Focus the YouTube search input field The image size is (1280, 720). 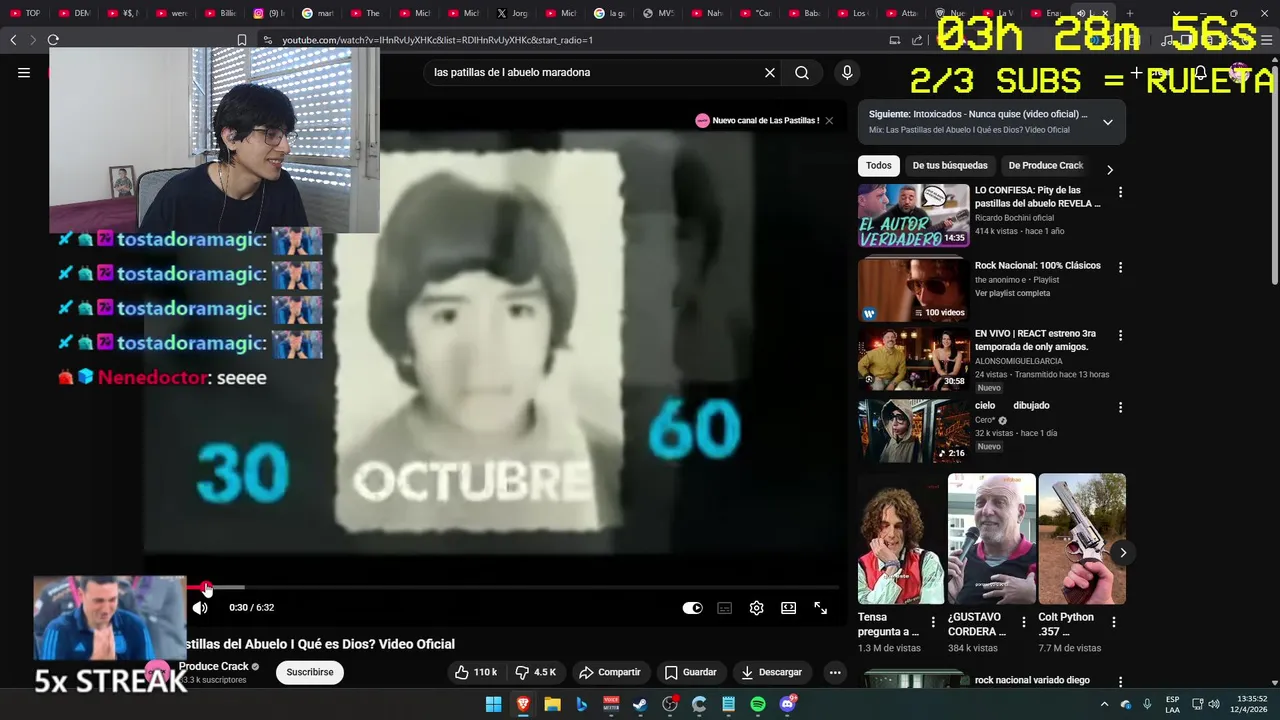click(590, 72)
